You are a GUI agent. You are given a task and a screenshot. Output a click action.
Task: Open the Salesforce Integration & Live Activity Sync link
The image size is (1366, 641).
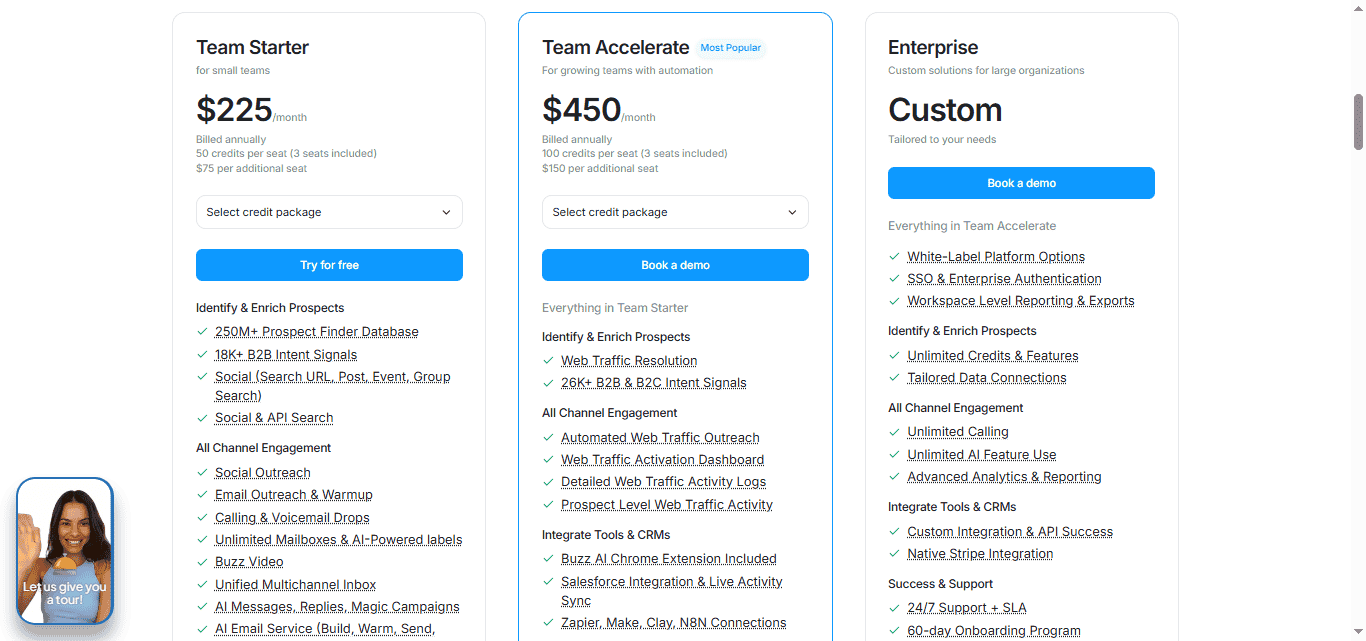[672, 581]
